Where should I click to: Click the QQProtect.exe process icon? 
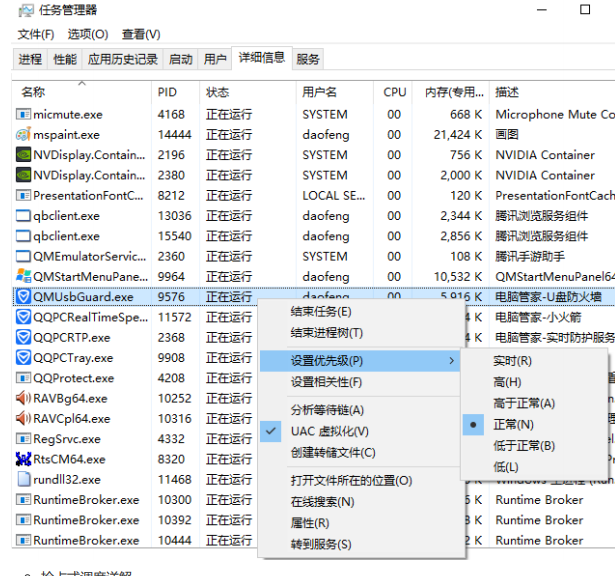pyautogui.click(x=23, y=378)
